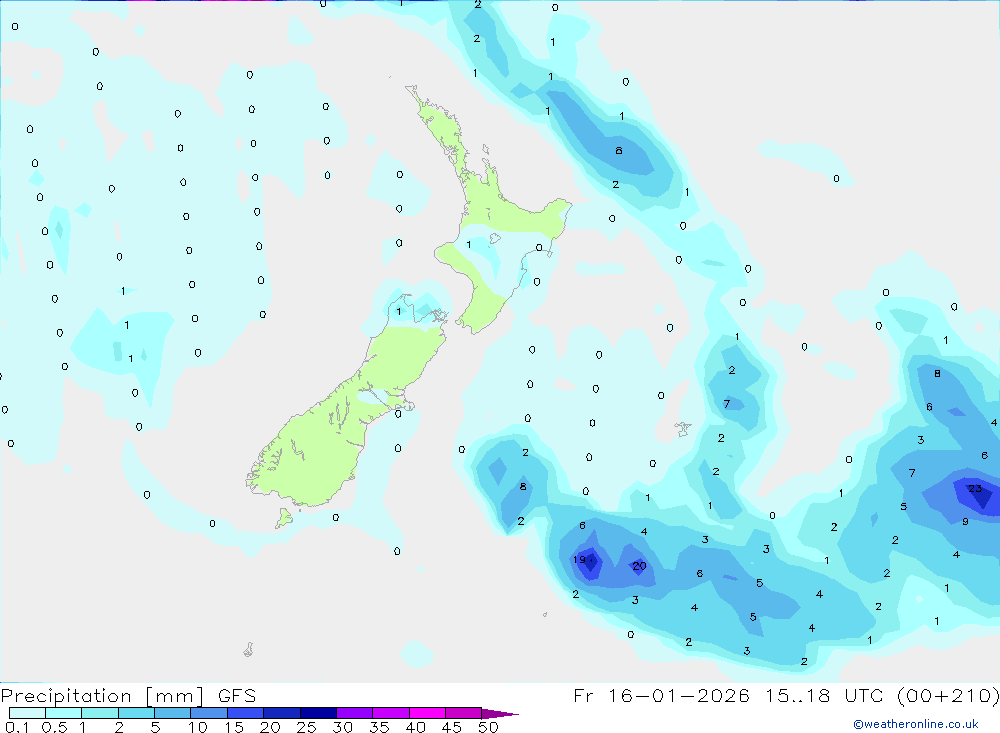The height and width of the screenshot is (733, 1000).
Task: Click the '0.1' legend scale label
Action: tap(17, 727)
